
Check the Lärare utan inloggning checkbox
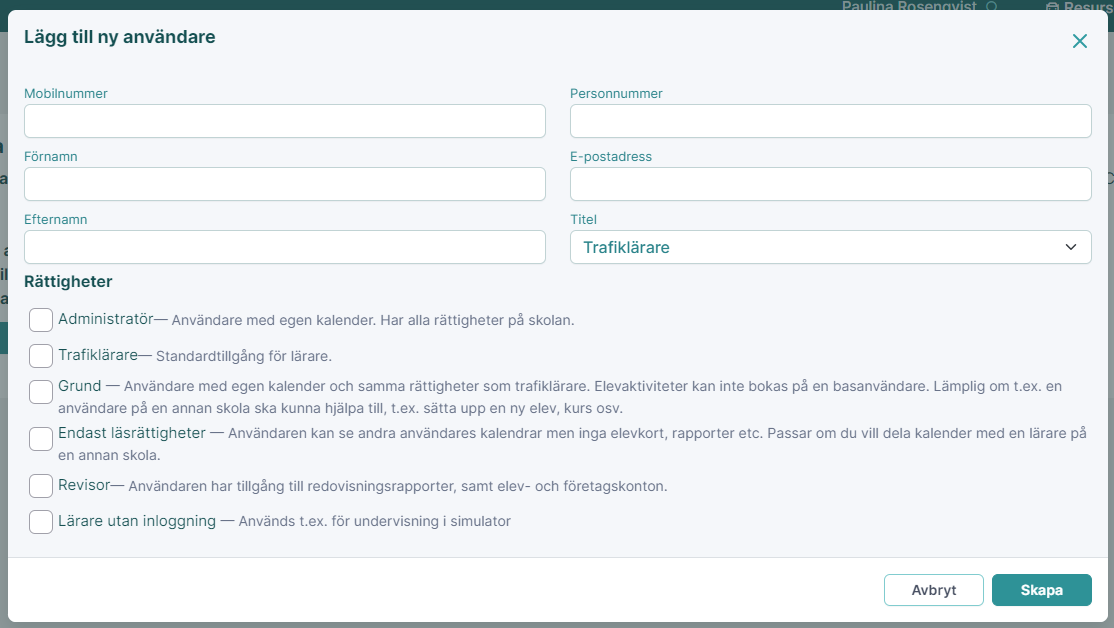pos(41,521)
